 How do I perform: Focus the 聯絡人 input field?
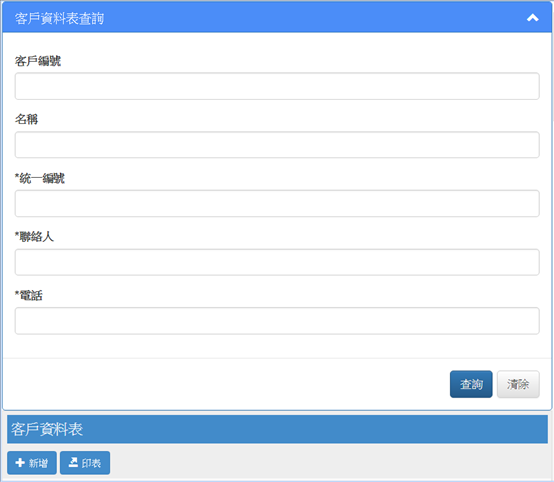(x=277, y=262)
